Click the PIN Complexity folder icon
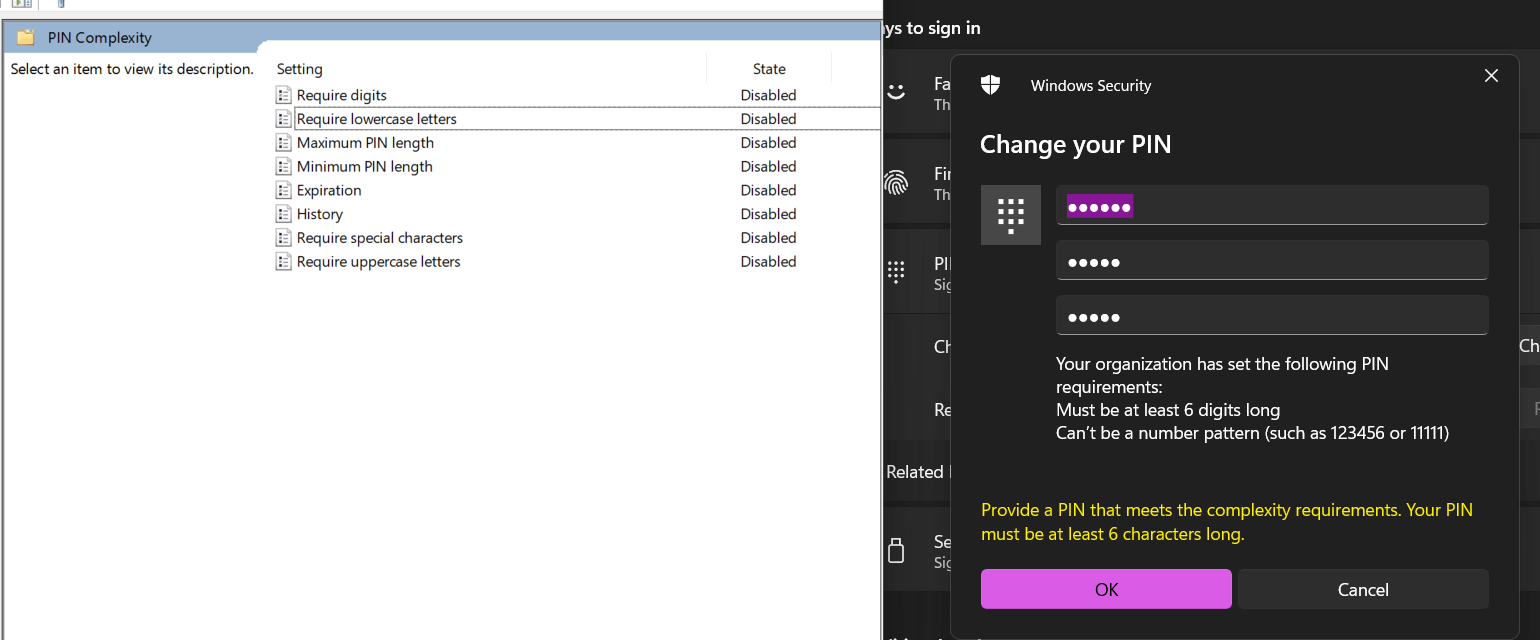This screenshot has height=640, width=1540. 26,38
